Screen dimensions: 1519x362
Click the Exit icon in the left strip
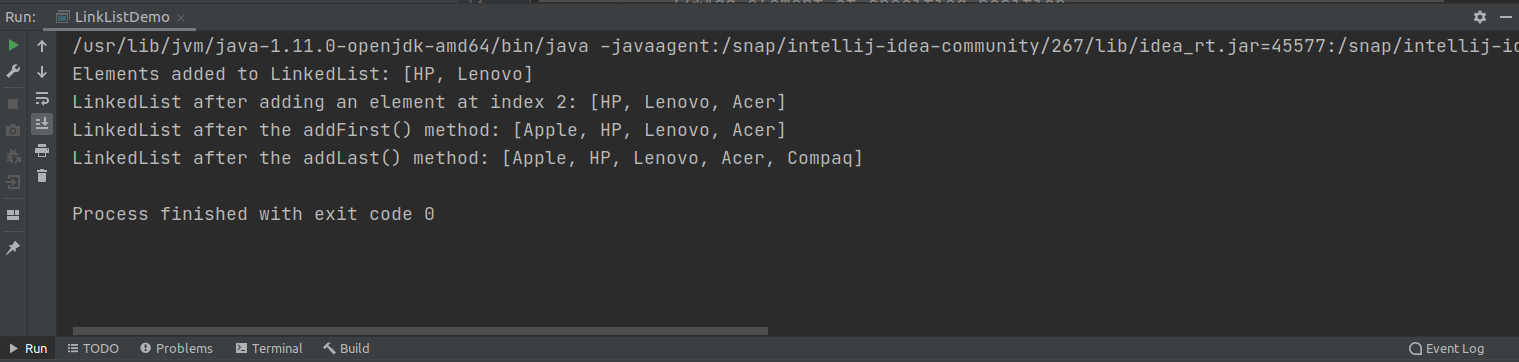pos(13,182)
